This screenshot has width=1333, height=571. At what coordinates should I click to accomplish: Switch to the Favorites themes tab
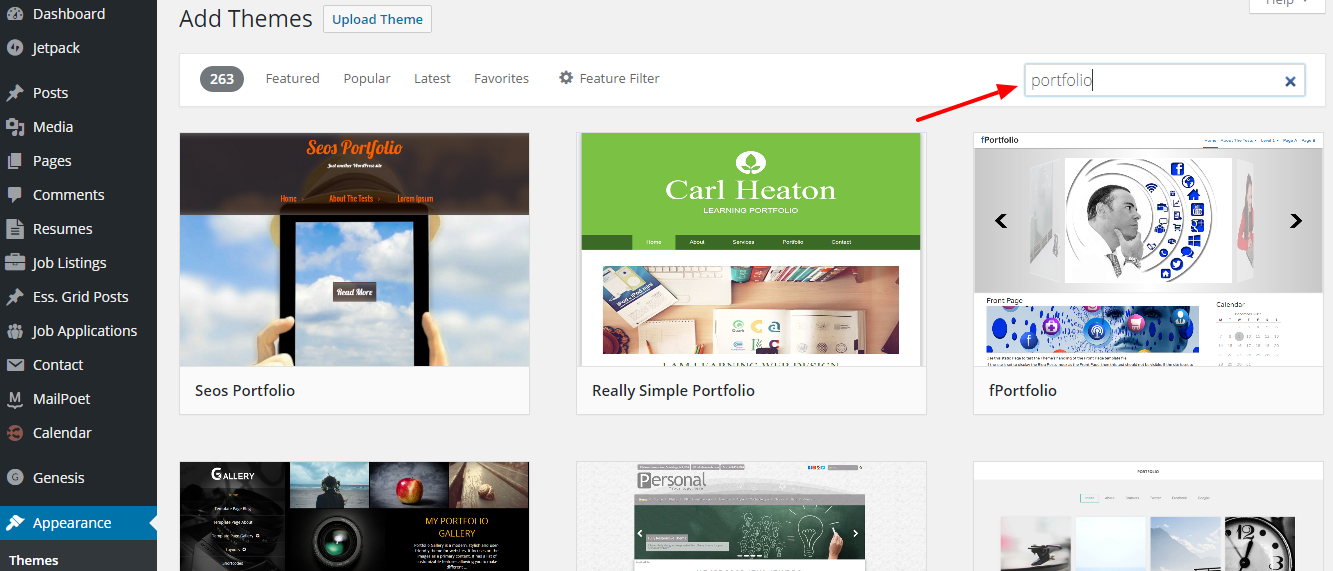pos(501,78)
